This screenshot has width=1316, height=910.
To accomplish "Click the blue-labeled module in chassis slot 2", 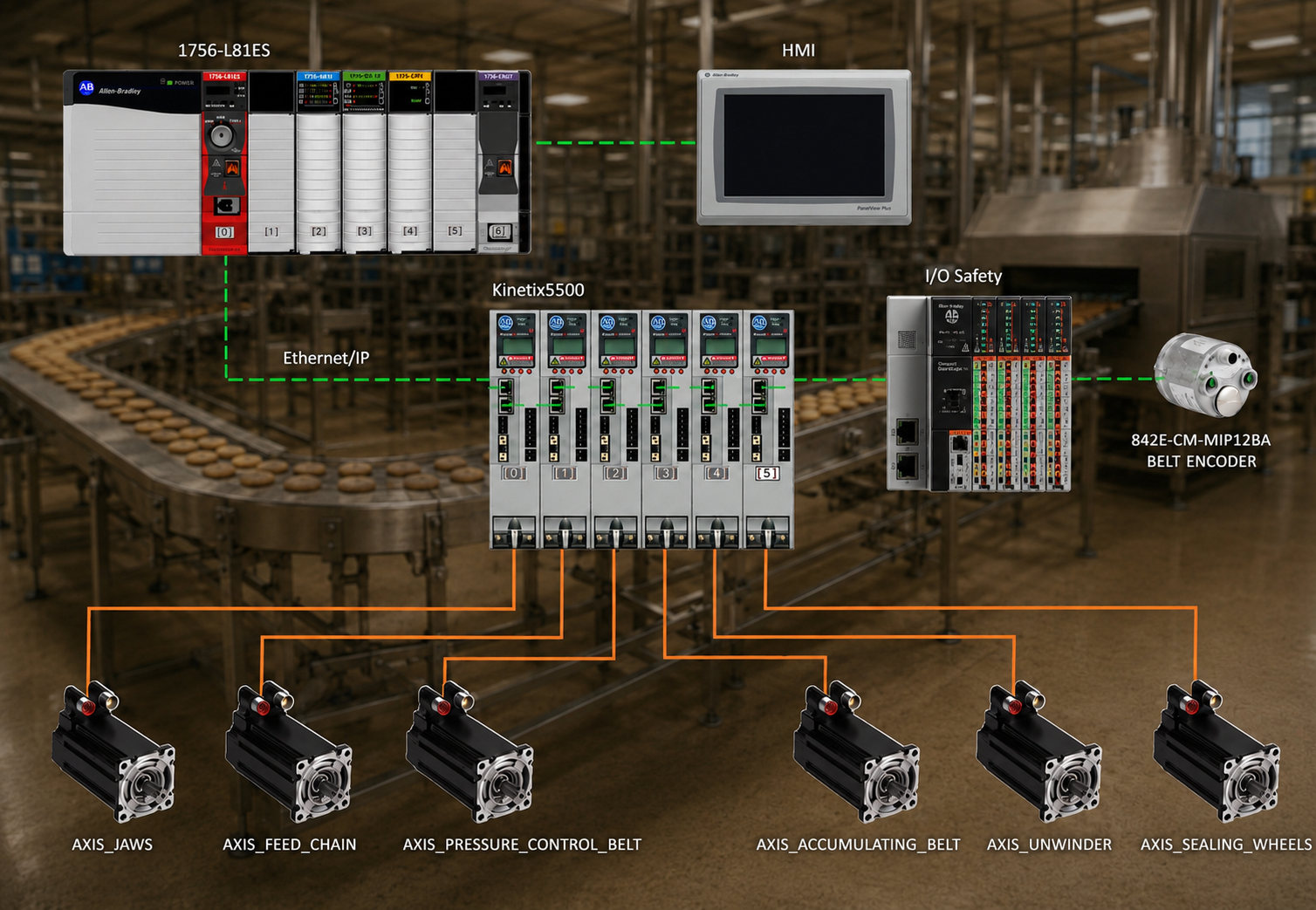I will click(318, 161).
